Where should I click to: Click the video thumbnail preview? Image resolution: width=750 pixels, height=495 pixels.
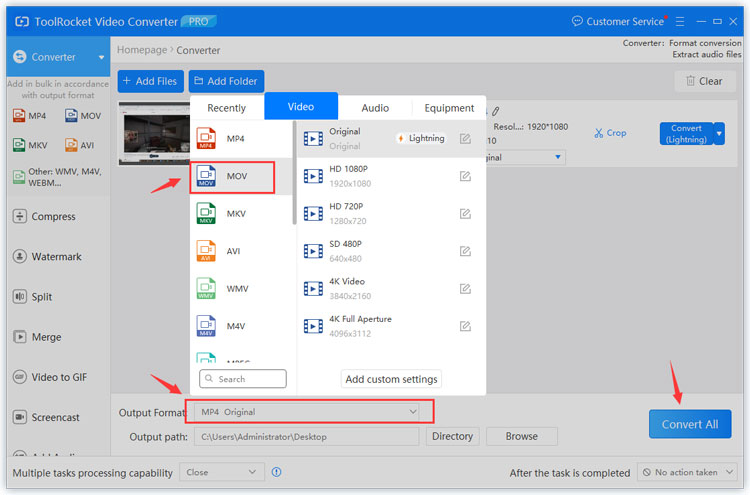point(154,133)
